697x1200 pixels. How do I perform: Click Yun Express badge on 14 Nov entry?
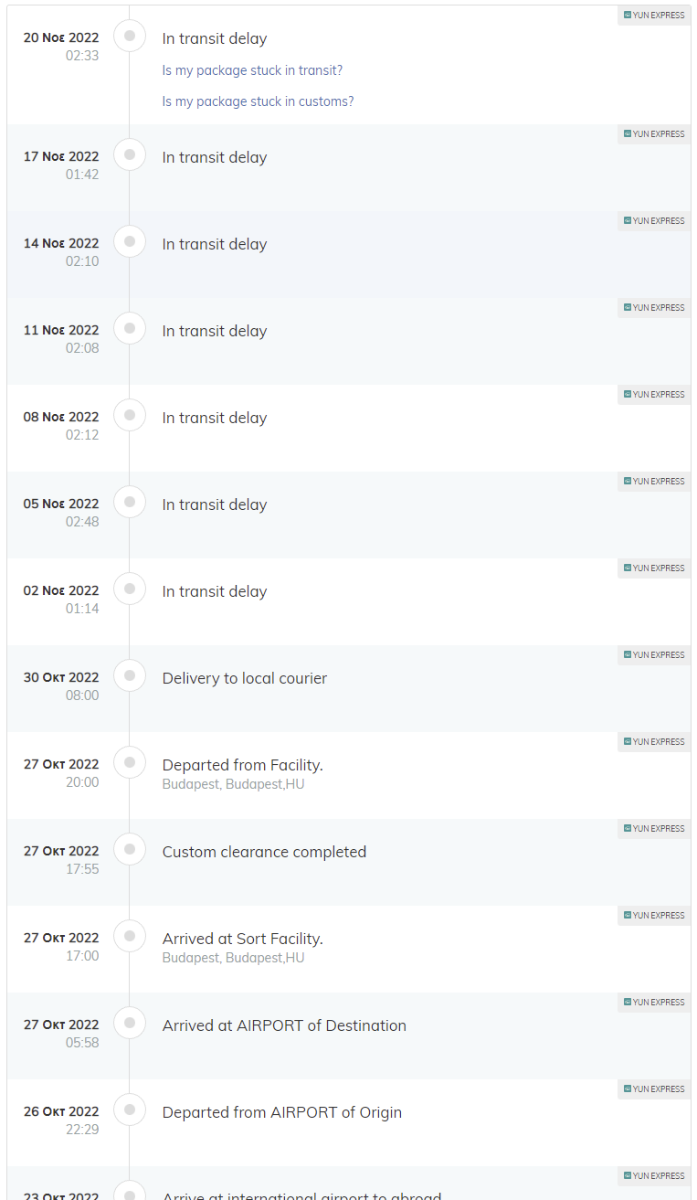[654, 220]
